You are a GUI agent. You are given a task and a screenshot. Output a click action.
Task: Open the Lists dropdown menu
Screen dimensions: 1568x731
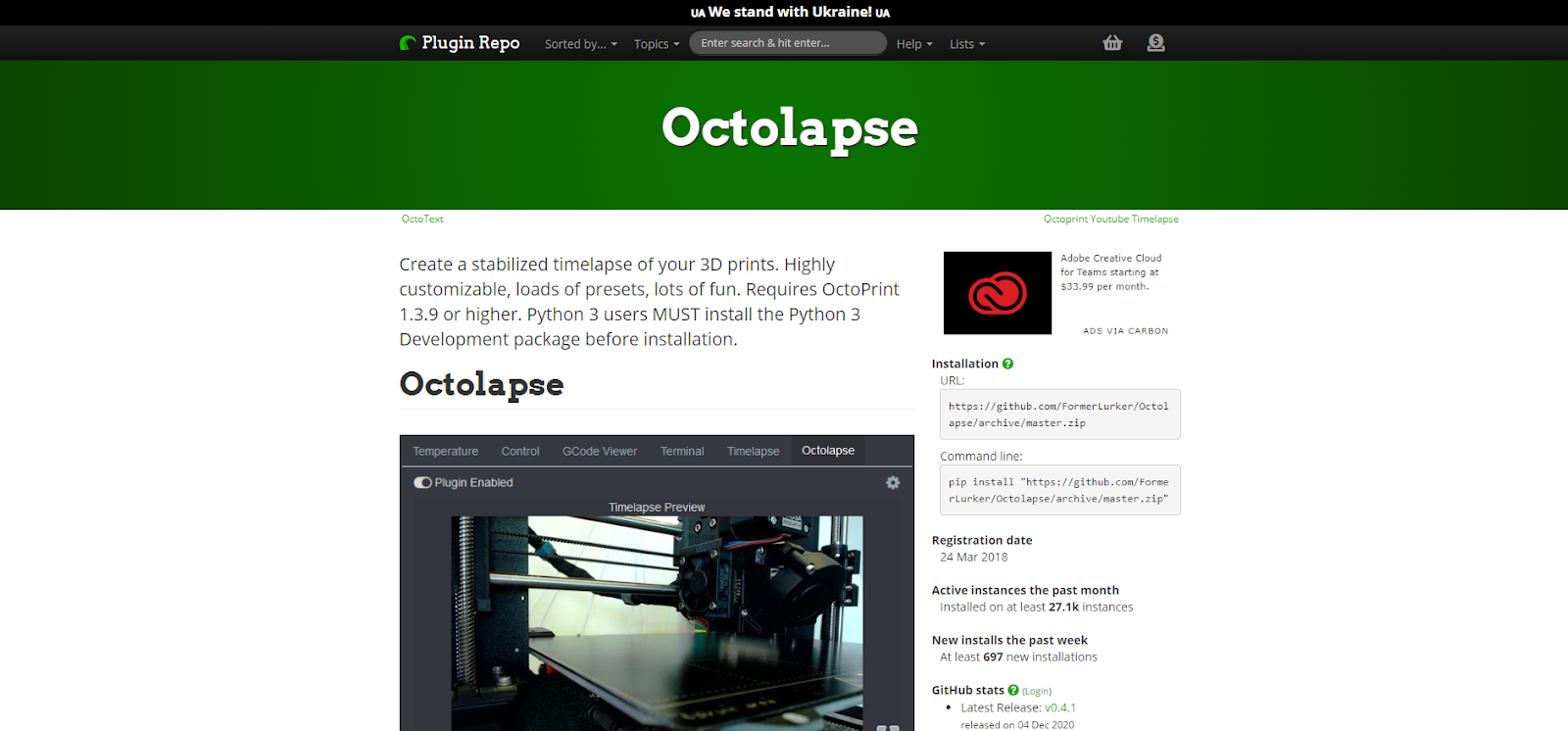click(967, 44)
